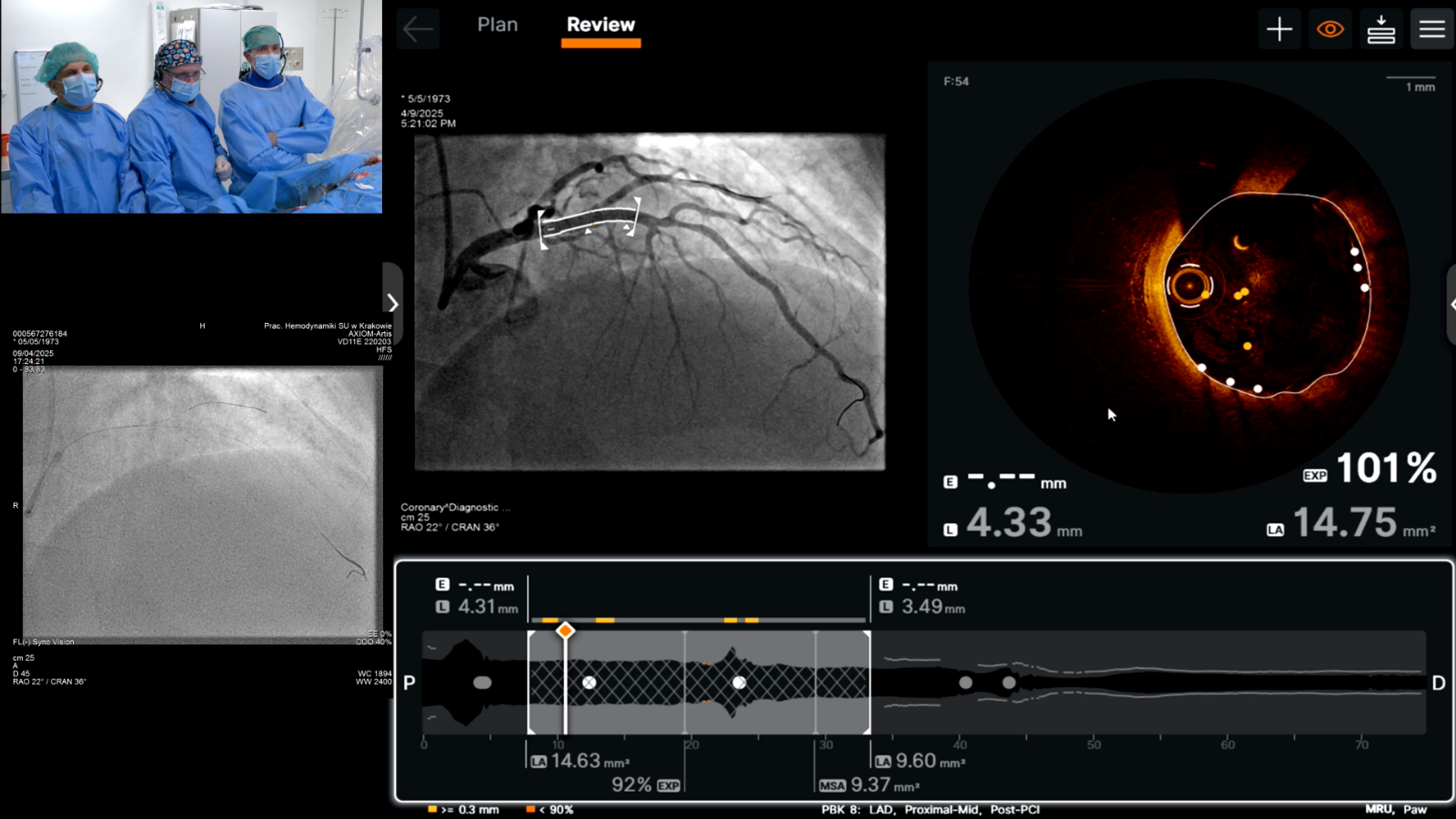The height and width of the screenshot is (819, 1456).
Task: Toggle the orange eye visibility icon
Action: click(x=1330, y=29)
